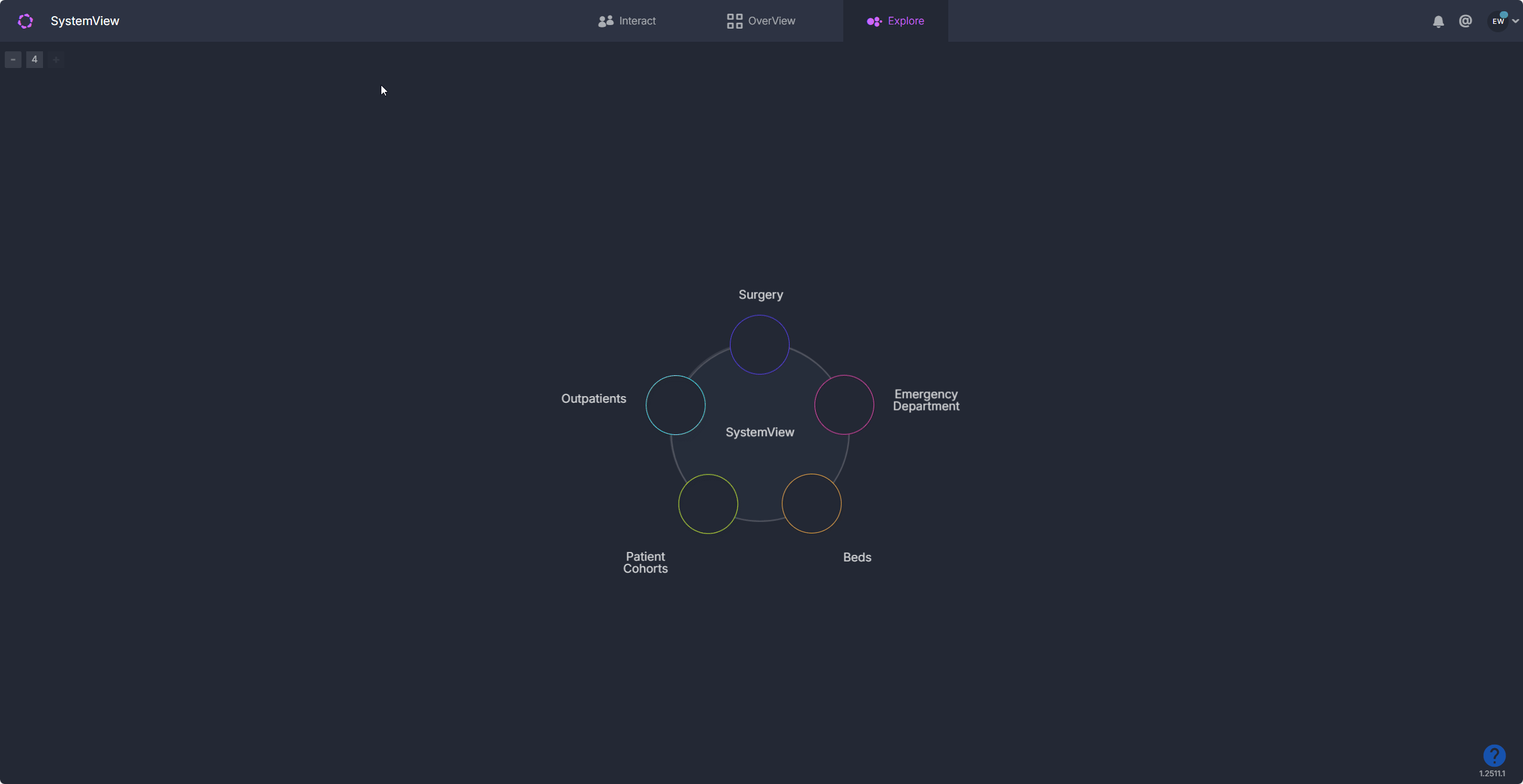This screenshot has height=784, width=1523.
Task: Open the mentions @ icon
Action: pos(1465,21)
